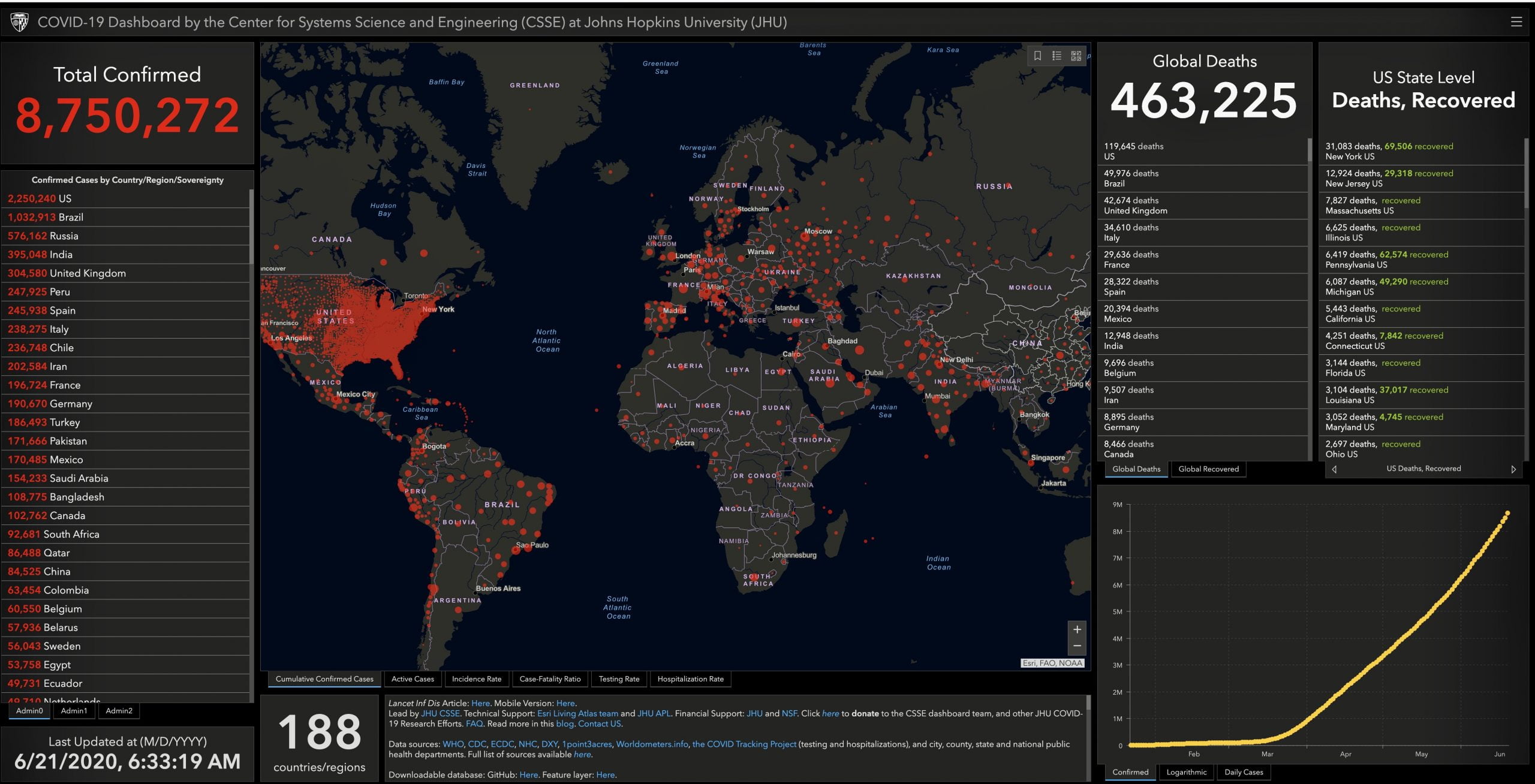Click the 'here' donate link
Screen dimensions: 1535x784
(x=830, y=713)
